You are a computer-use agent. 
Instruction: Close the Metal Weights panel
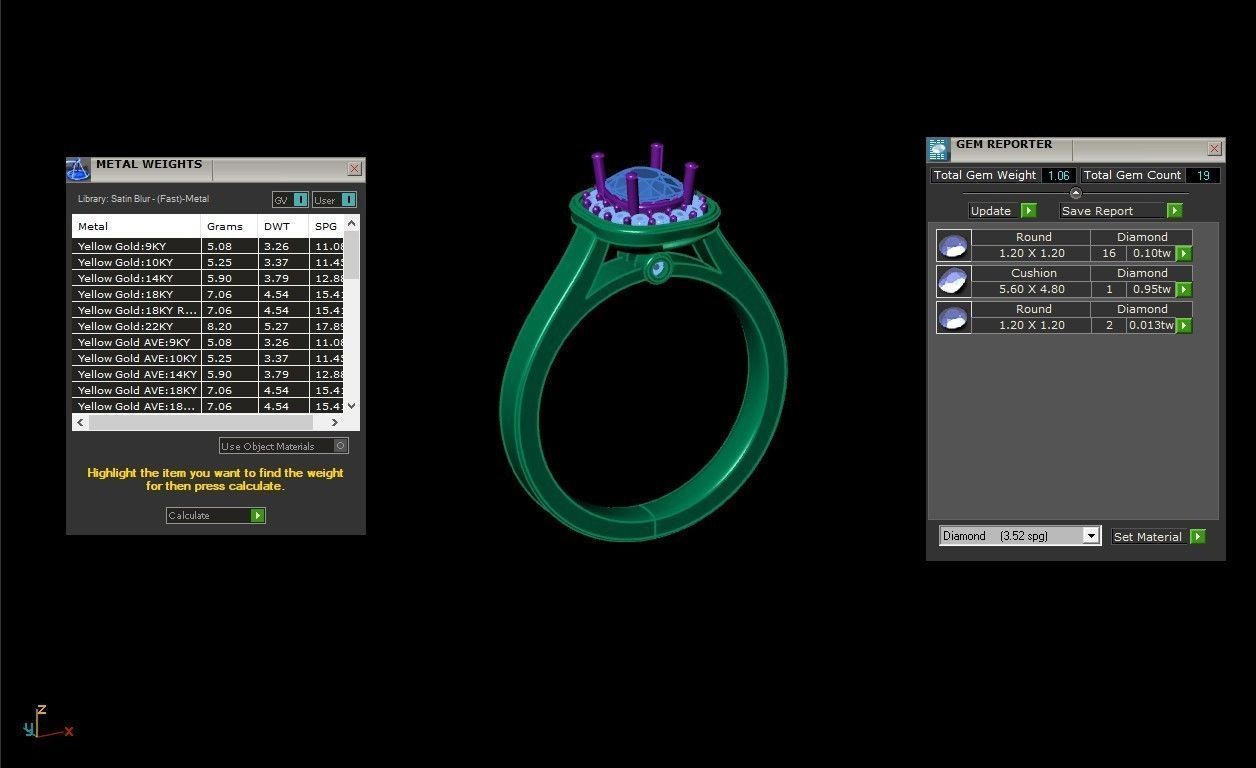point(354,169)
